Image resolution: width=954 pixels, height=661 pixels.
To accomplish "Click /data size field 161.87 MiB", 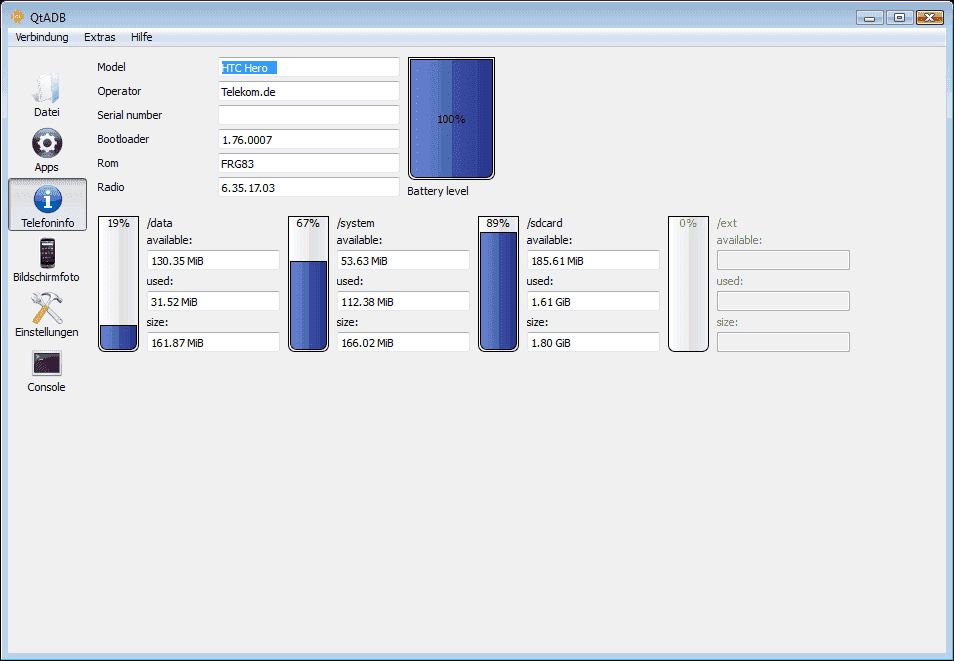I will [214, 342].
